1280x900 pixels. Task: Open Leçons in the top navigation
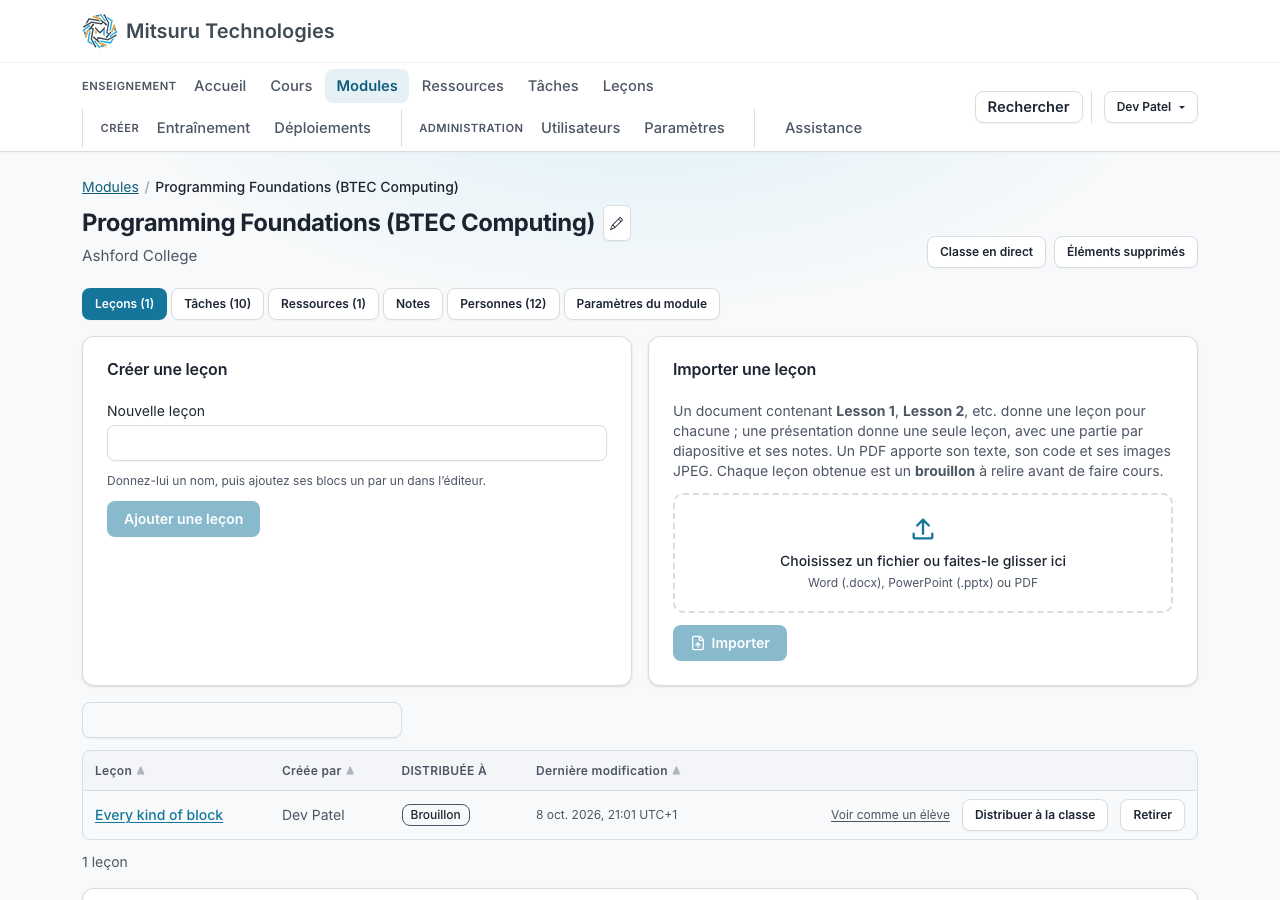(x=628, y=86)
